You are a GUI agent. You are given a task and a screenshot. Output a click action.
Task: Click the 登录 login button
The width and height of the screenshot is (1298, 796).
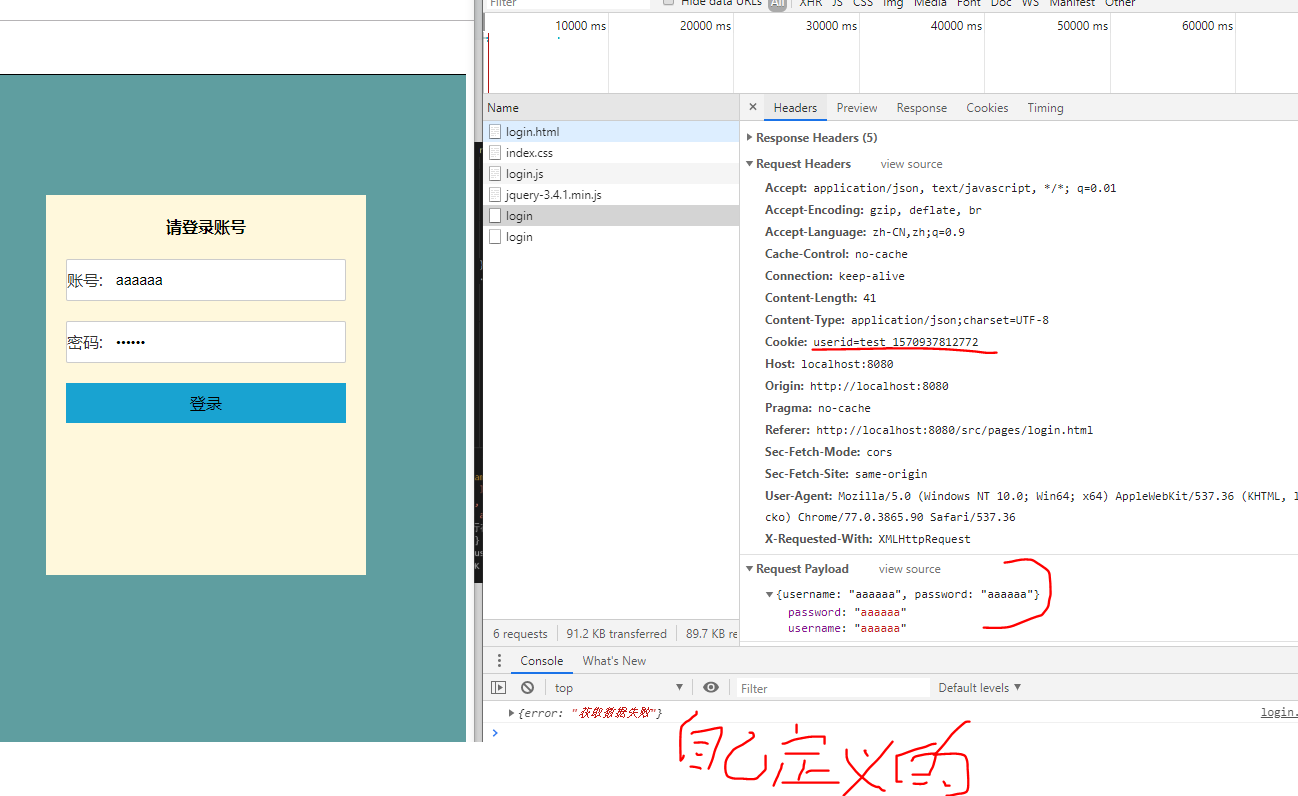206,403
